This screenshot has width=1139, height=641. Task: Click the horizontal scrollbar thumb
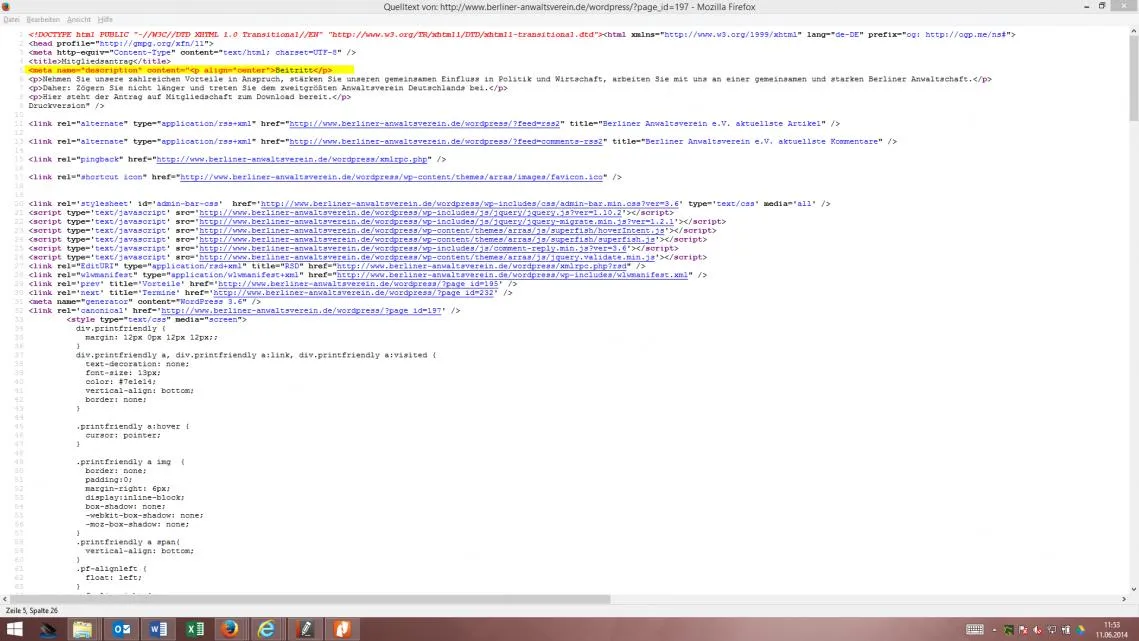point(310,600)
